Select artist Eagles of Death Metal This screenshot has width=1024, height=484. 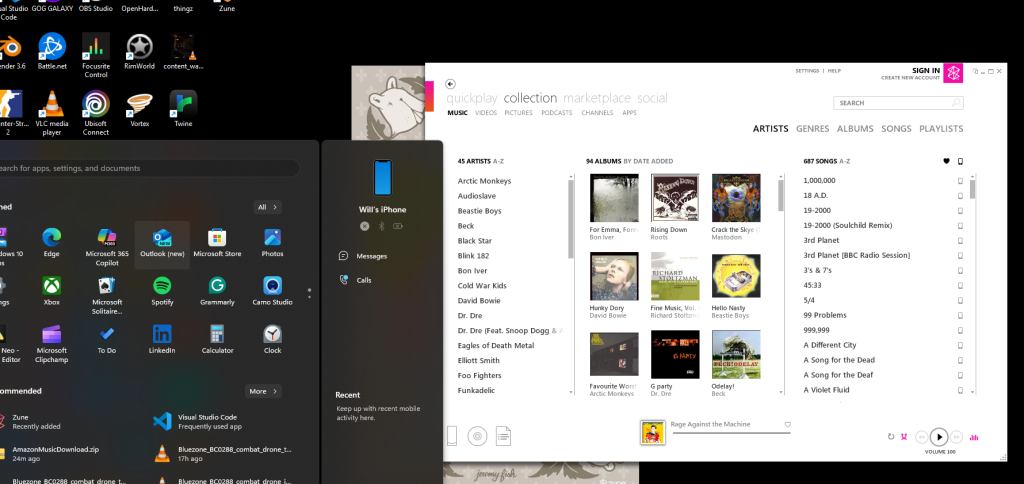click(496, 346)
